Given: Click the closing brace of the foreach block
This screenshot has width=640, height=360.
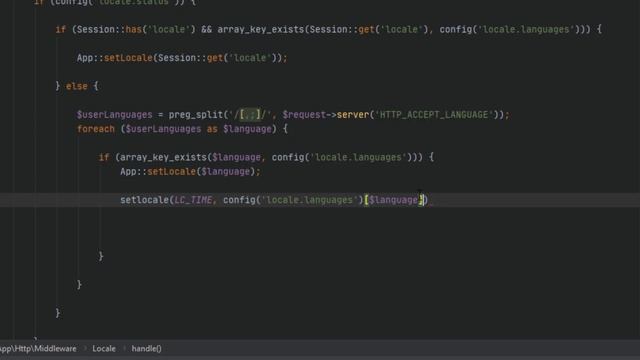Looking at the screenshot, I should click(79, 284).
